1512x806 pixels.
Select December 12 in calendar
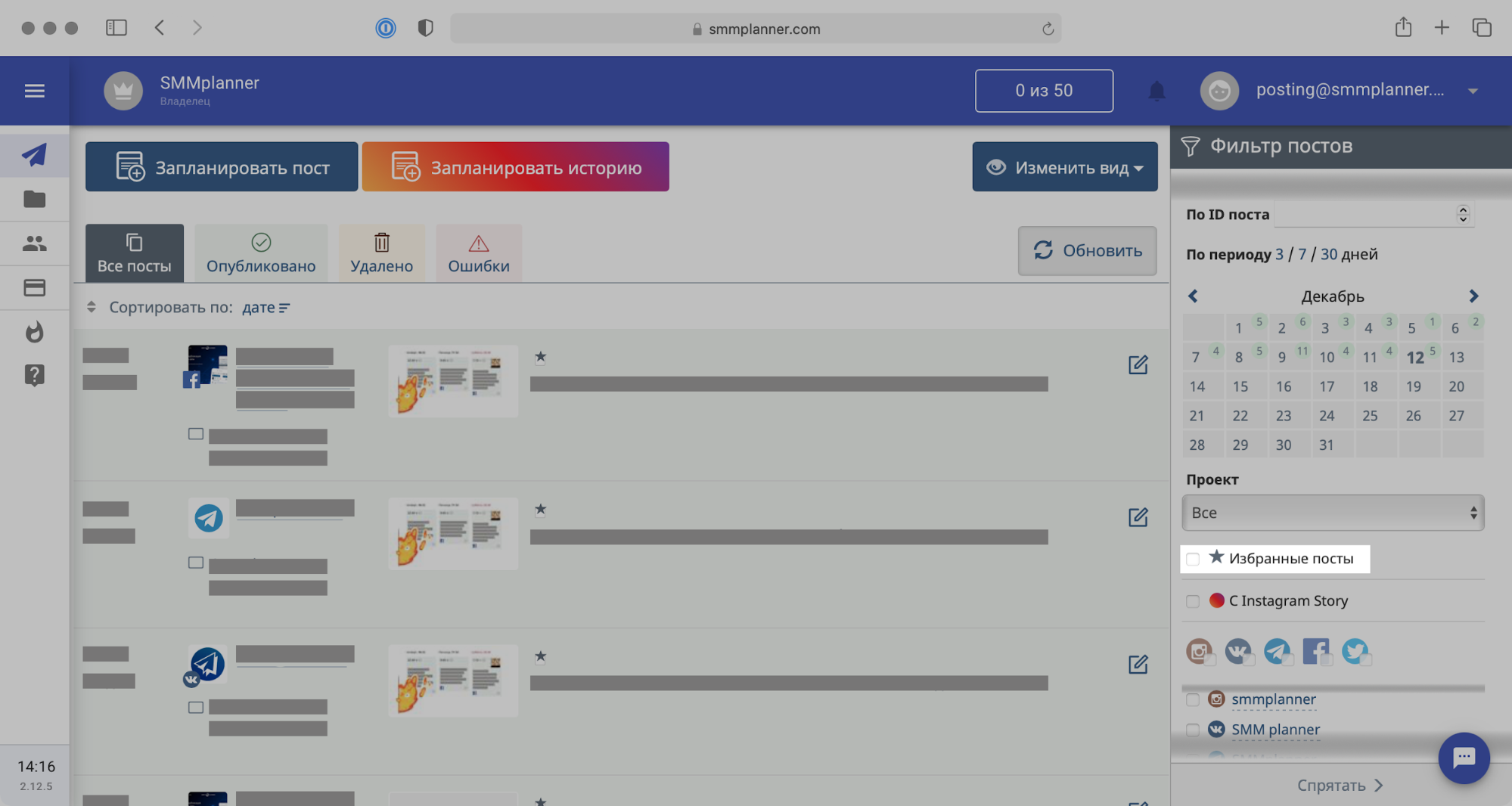pyautogui.click(x=1419, y=357)
